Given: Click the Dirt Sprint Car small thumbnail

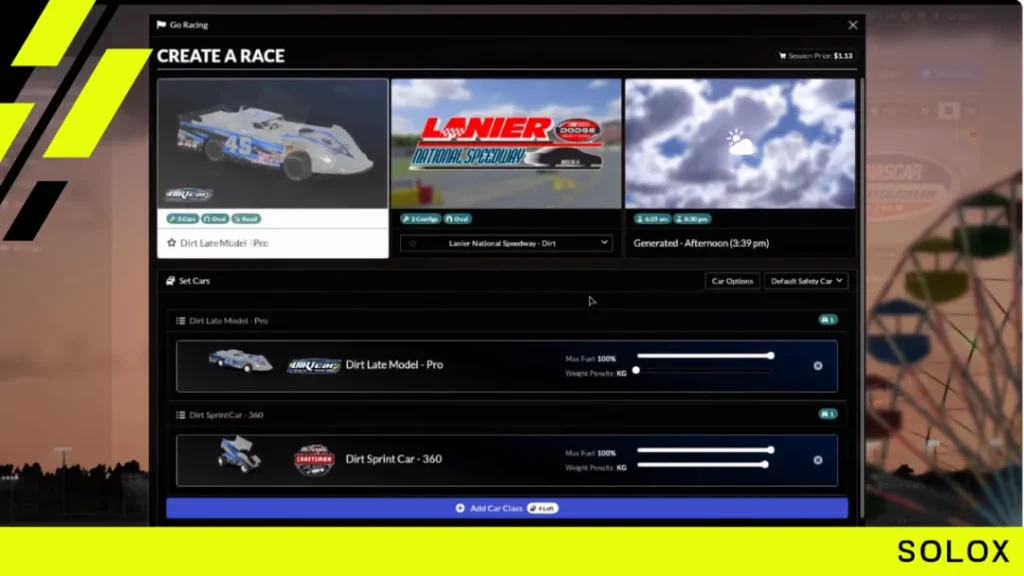Looking at the screenshot, I should [240, 454].
